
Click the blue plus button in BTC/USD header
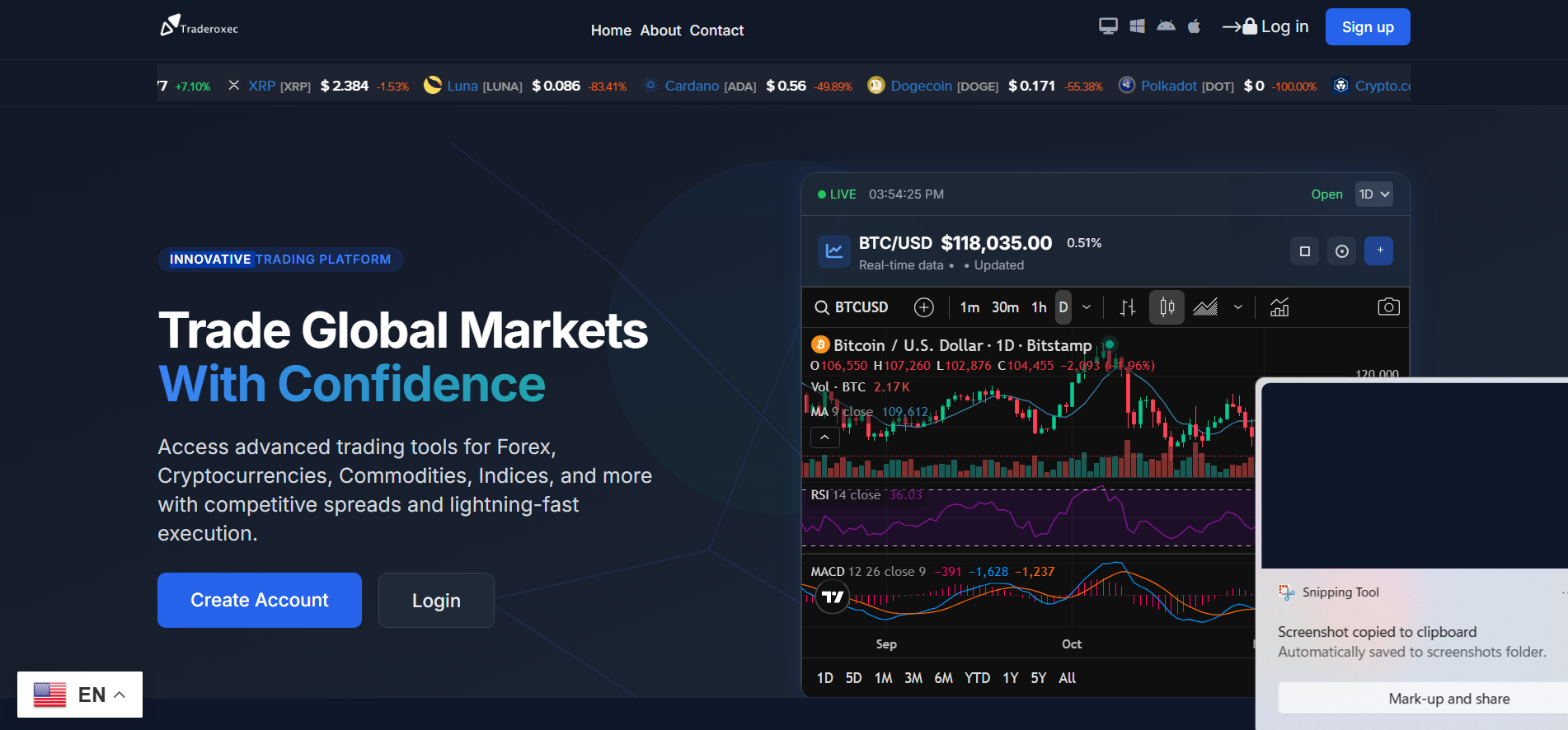pos(1378,251)
